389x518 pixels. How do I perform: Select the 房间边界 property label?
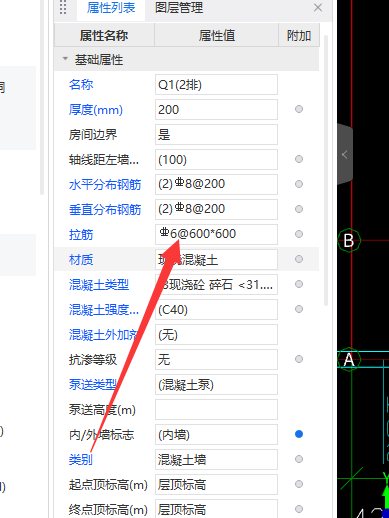pyautogui.click(x=93, y=135)
